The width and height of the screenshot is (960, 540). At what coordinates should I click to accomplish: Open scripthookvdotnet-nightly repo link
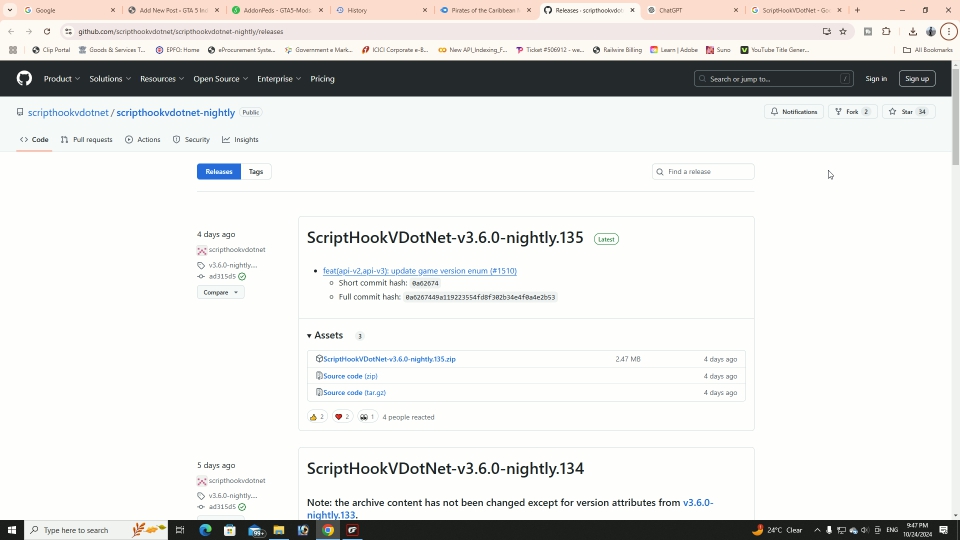(176, 113)
